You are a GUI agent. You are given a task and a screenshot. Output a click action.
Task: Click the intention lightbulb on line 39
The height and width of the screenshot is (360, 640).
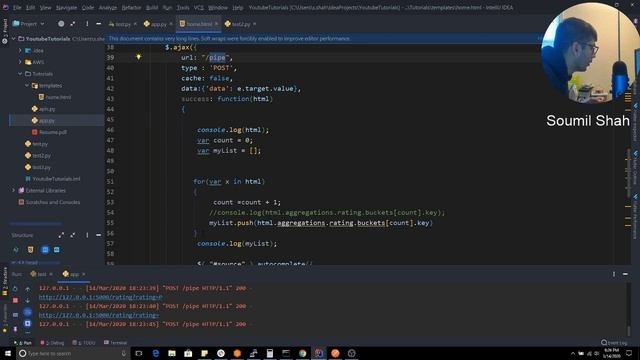pos(139,57)
